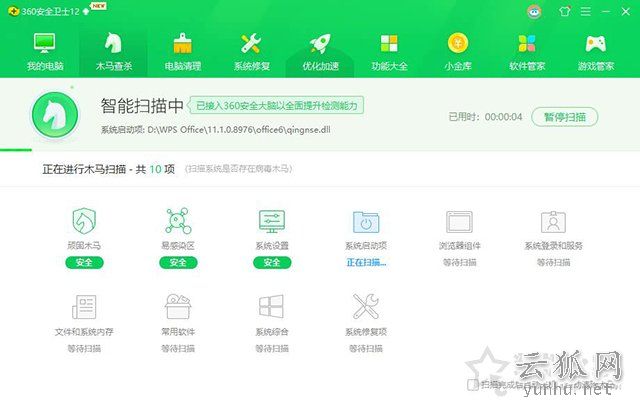Open the 软件管家 colorful squares icon
Viewport: 640px width, 403px height.
click(x=527, y=43)
